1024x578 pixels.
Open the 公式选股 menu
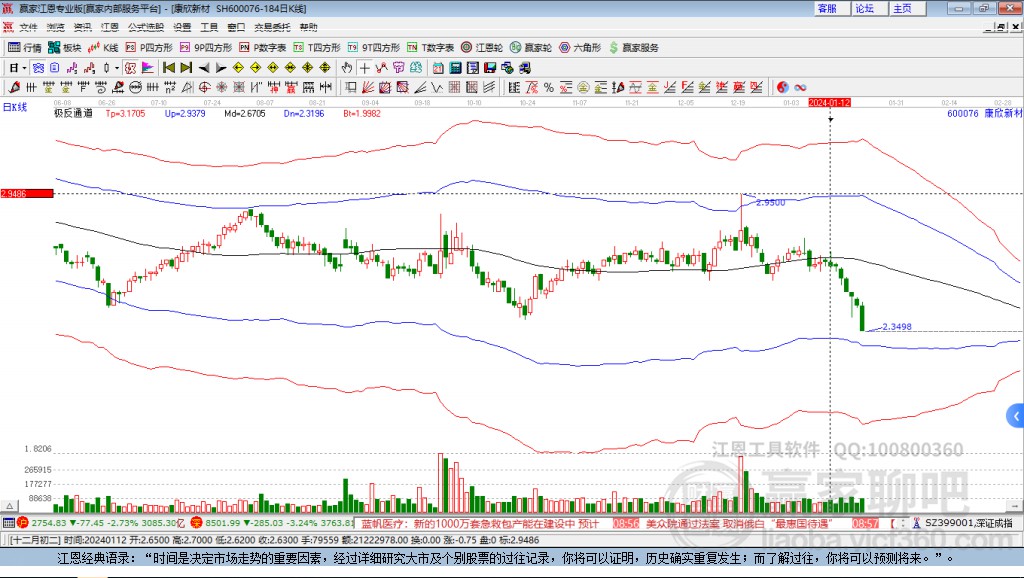[x=146, y=27]
